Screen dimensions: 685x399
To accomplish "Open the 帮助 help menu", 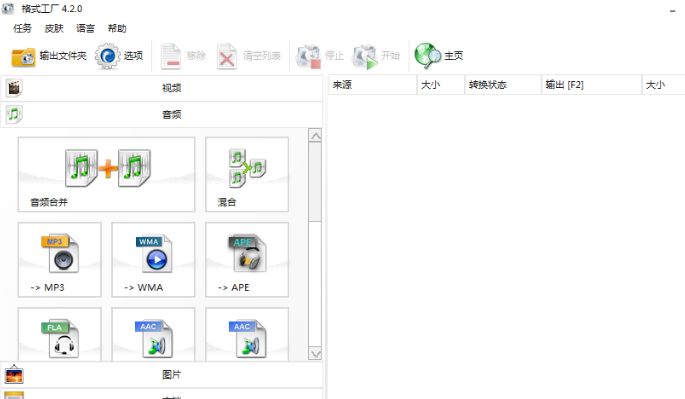I will coord(117,28).
